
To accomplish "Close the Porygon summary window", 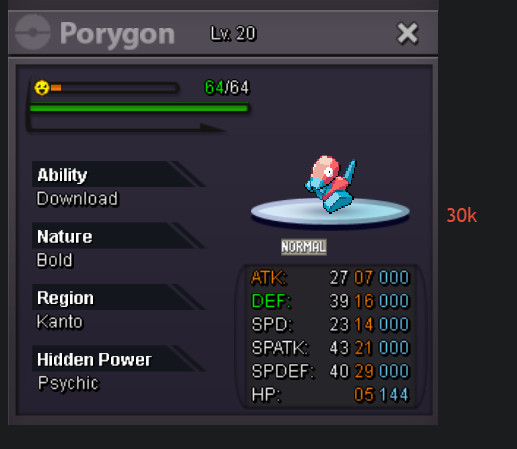I will coord(407,33).
